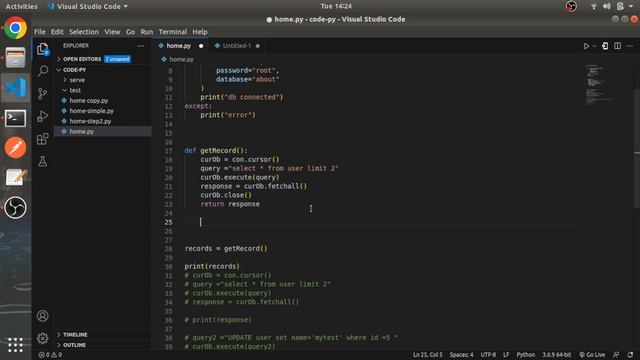The image size is (640, 360).
Task: Click the open changes editor icon
Action: click(605, 46)
